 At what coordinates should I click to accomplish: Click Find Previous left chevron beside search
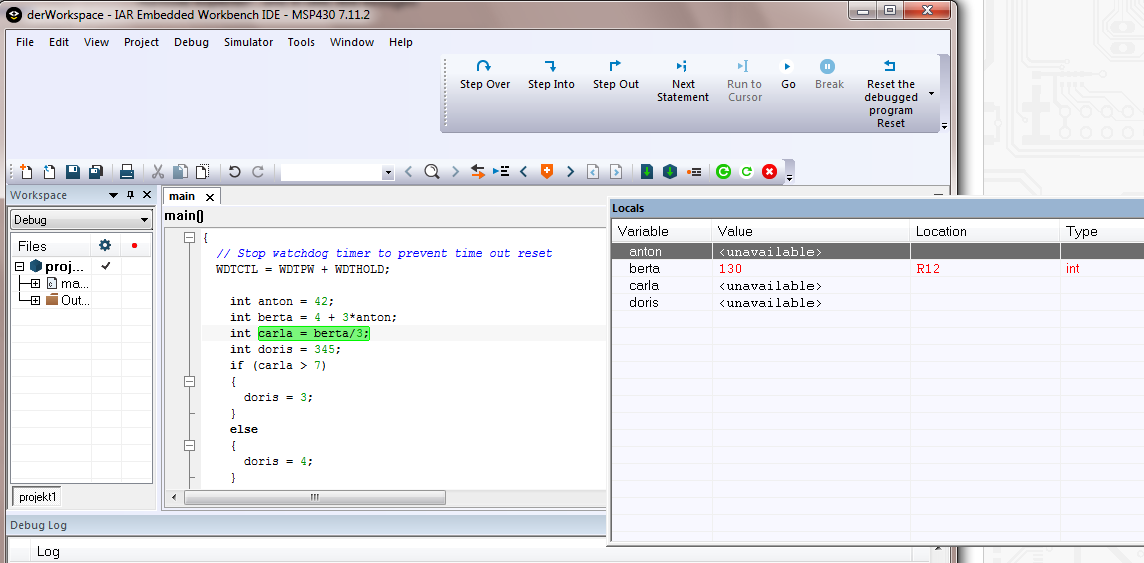[x=409, y=171]
